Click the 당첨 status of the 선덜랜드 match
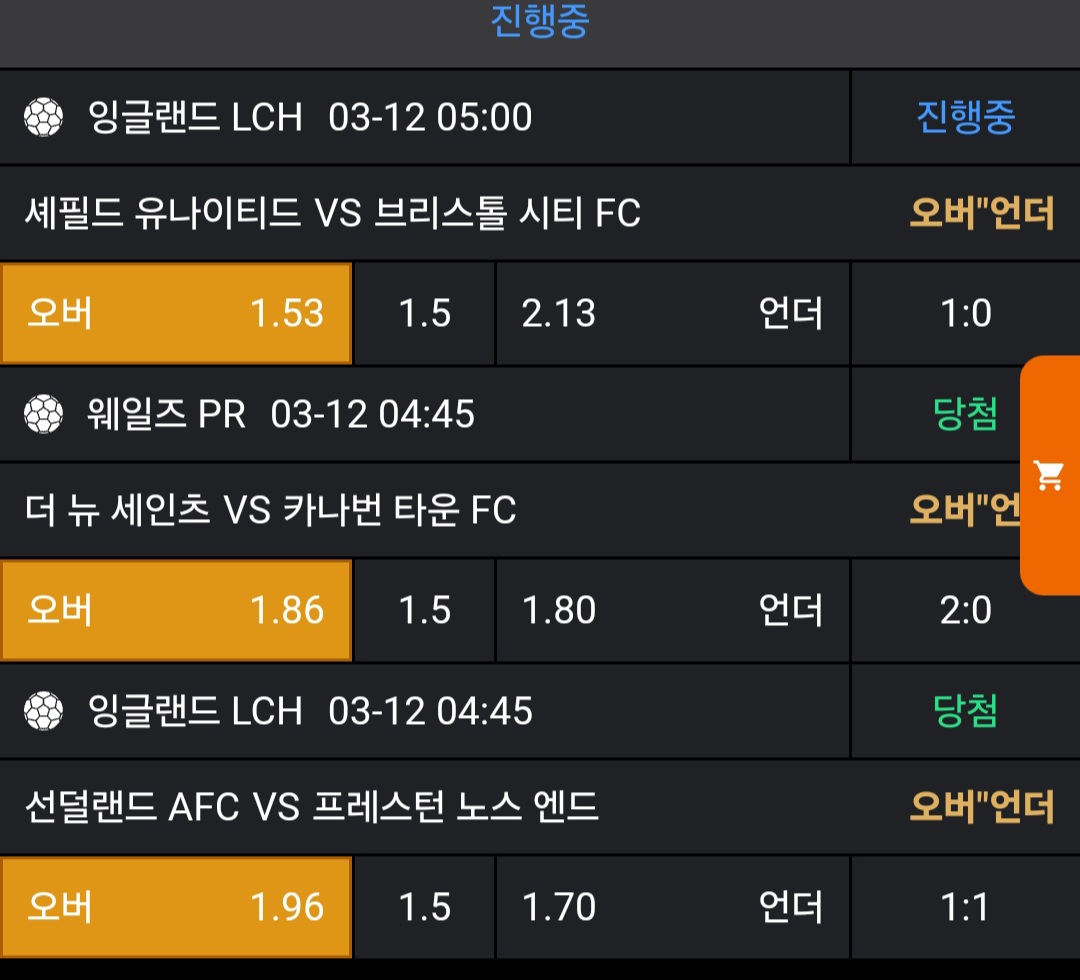The width and height of the screenshot is (1080, 980). click(965, 711)
